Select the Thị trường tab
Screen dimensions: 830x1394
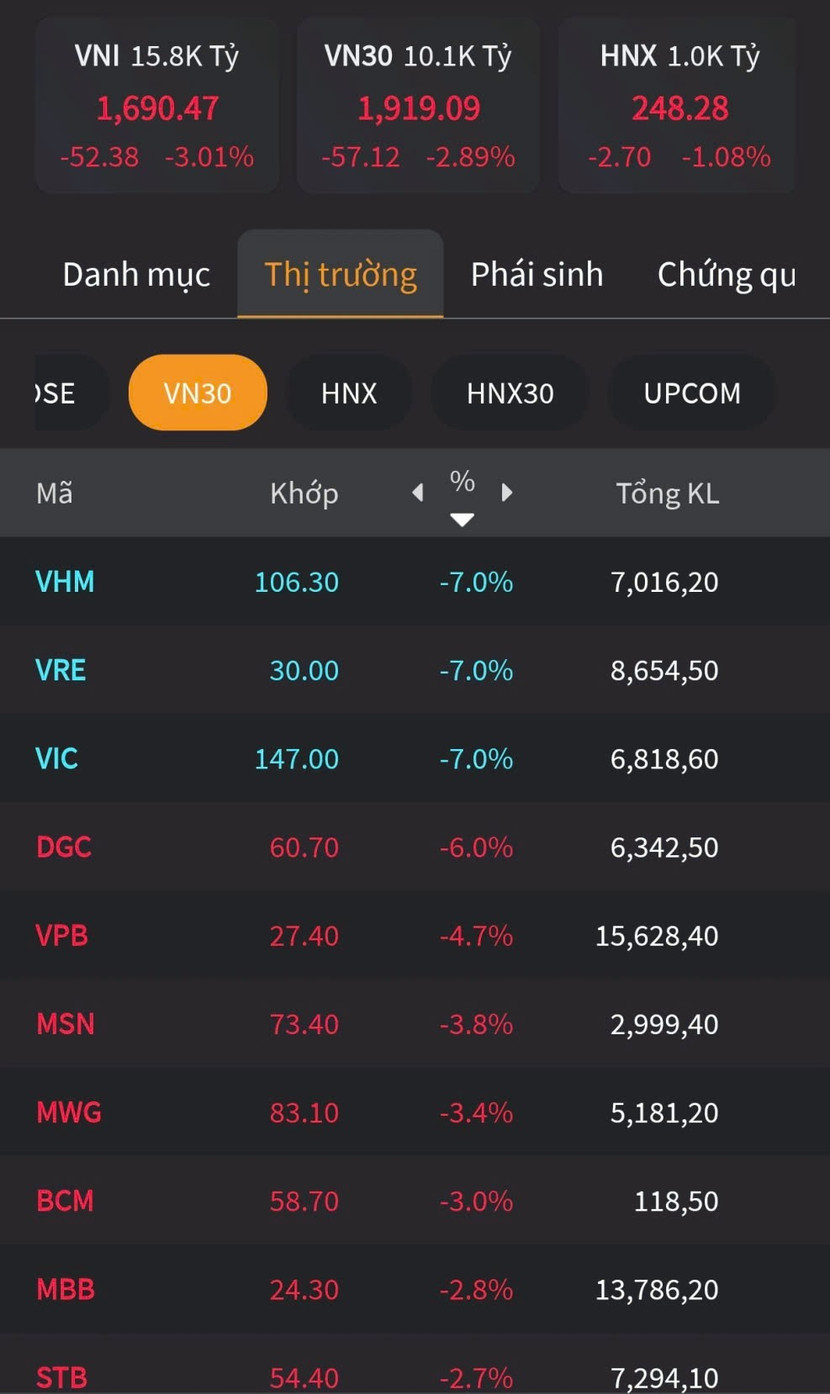click(x=340, y=275)
